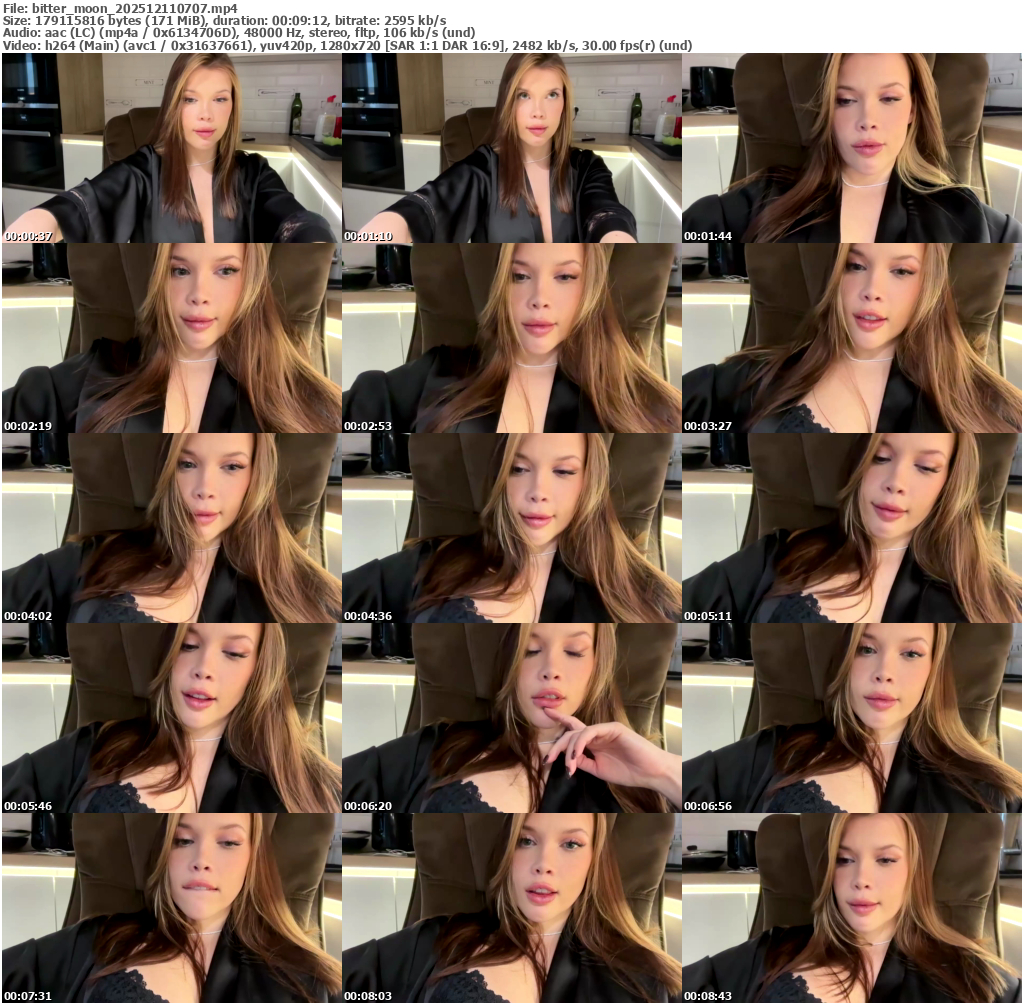The width and height of the screenshot is (1024, 1003).
Task: Select the thumbnail at 00:00:37
Action: pos(171,148)
